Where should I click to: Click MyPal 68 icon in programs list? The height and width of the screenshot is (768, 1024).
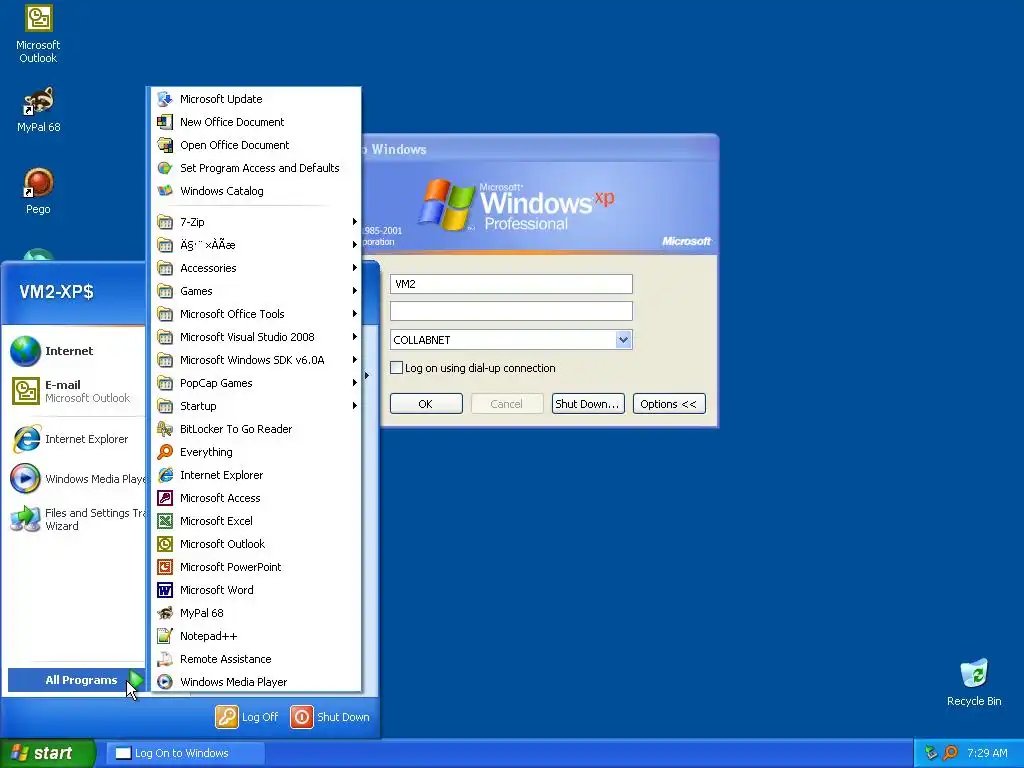[x=165, y=613]
